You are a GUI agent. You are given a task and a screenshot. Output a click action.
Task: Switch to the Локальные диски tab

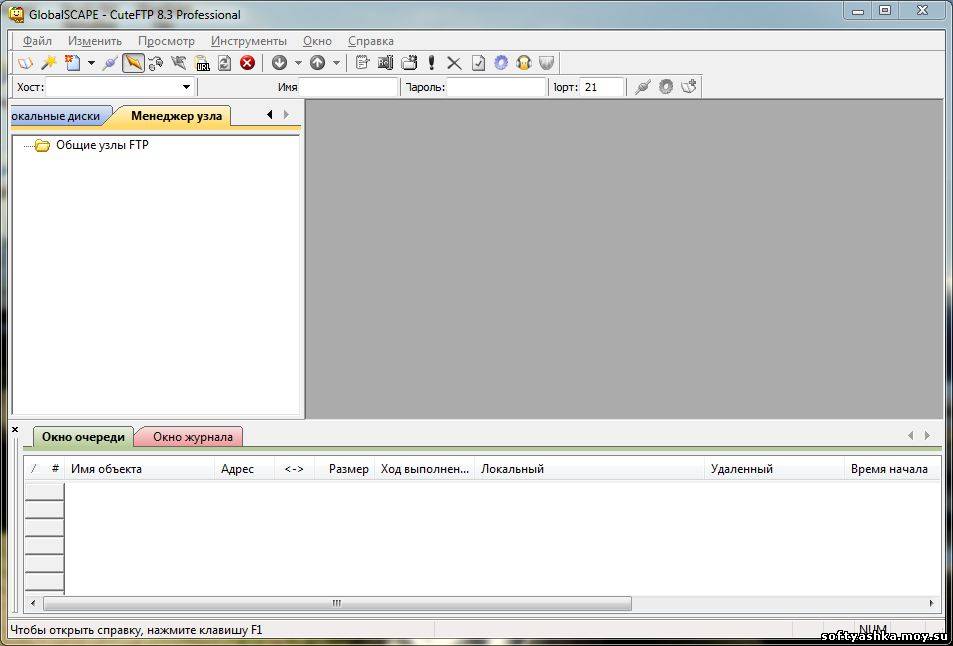tap(58, 116)
